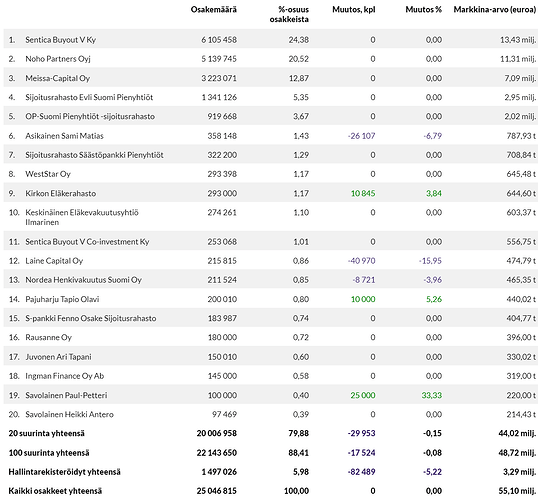Select Laine Capital Oy row
Screen dimensions: 538x500
coord(270,261)
